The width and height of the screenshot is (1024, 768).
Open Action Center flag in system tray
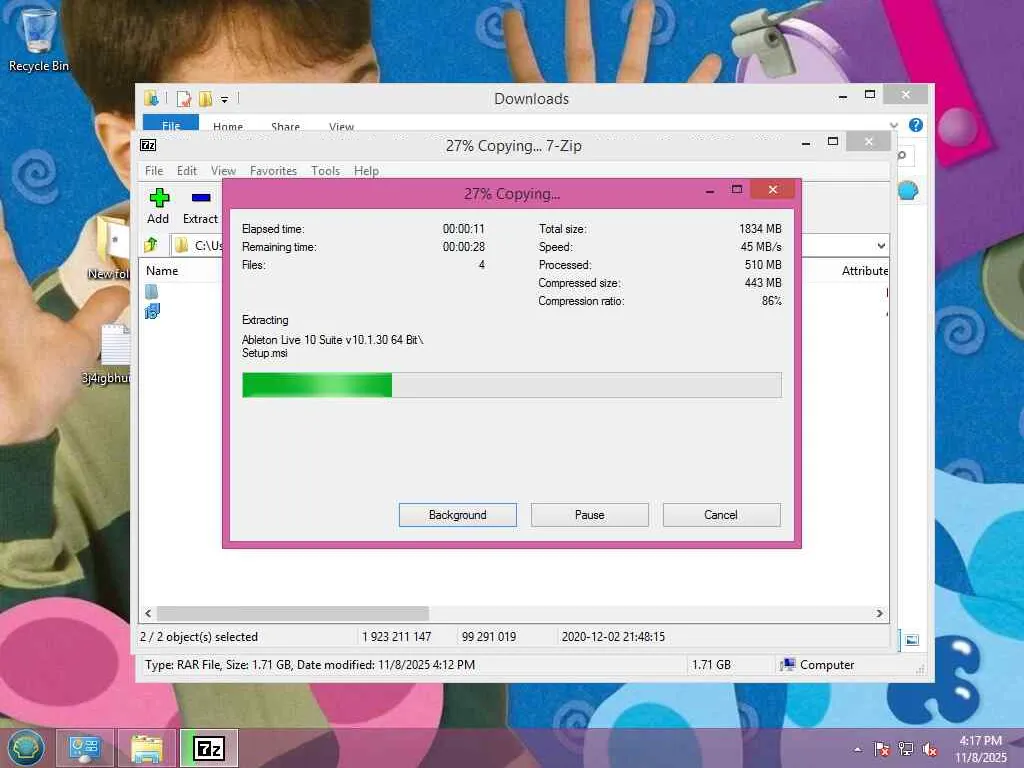click(x=882, y=749)
